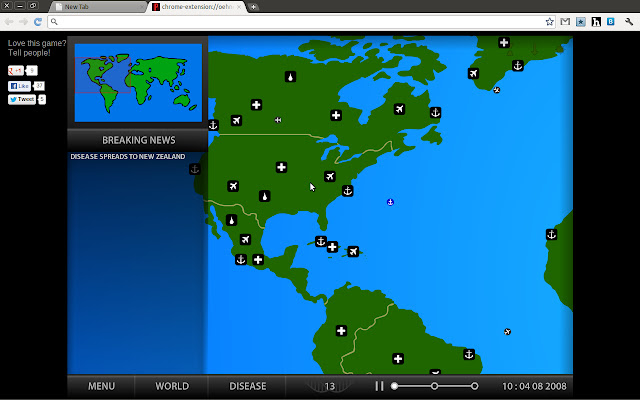Click the black 'h' extension icon

[x=596, y=22]
